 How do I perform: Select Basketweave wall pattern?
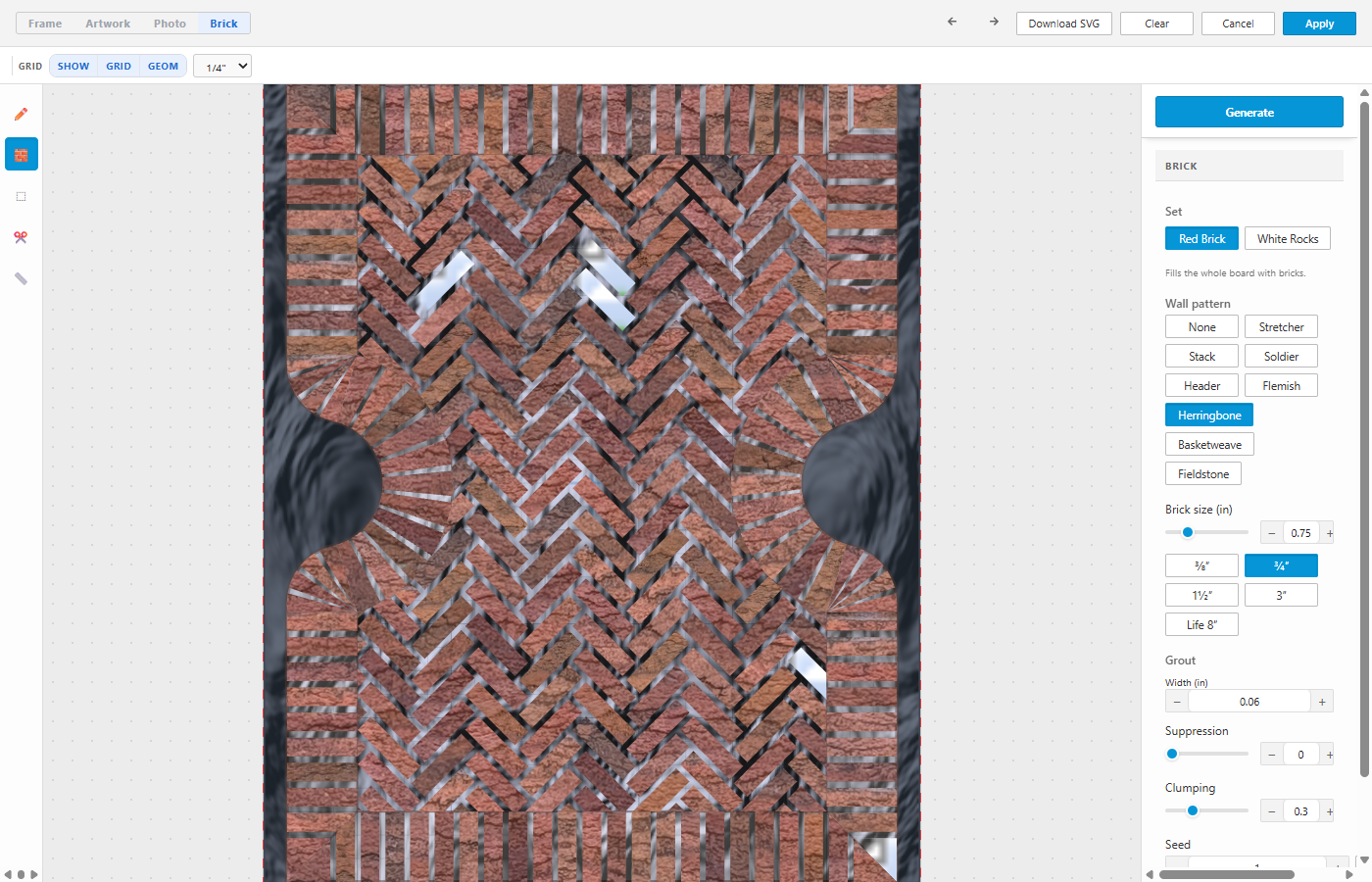point(1209,445)
